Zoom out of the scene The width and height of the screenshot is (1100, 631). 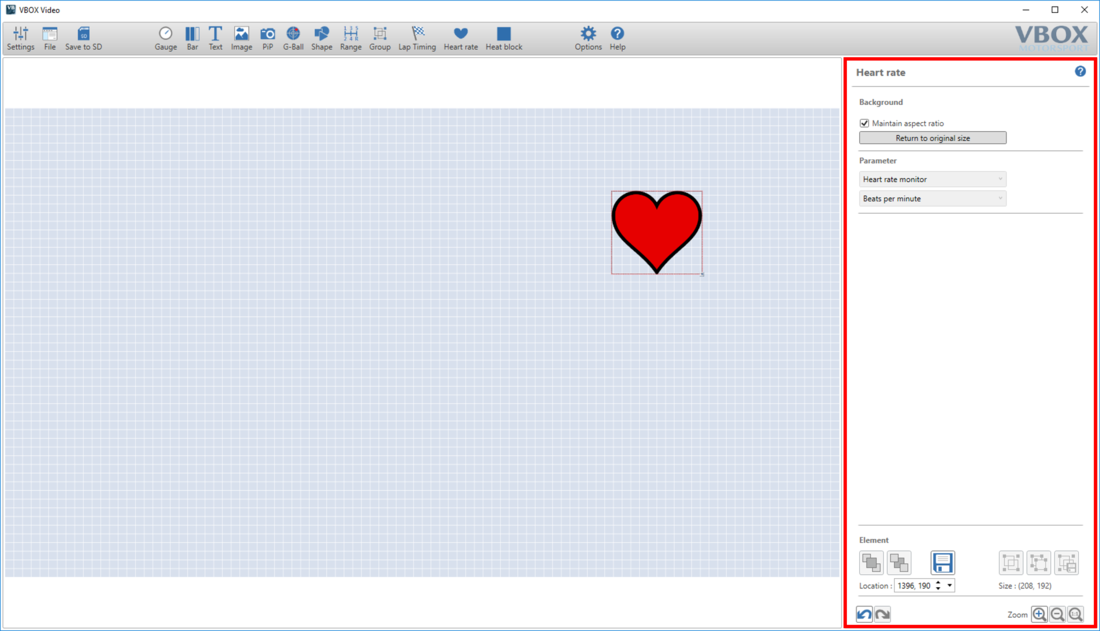point(1058,614)
